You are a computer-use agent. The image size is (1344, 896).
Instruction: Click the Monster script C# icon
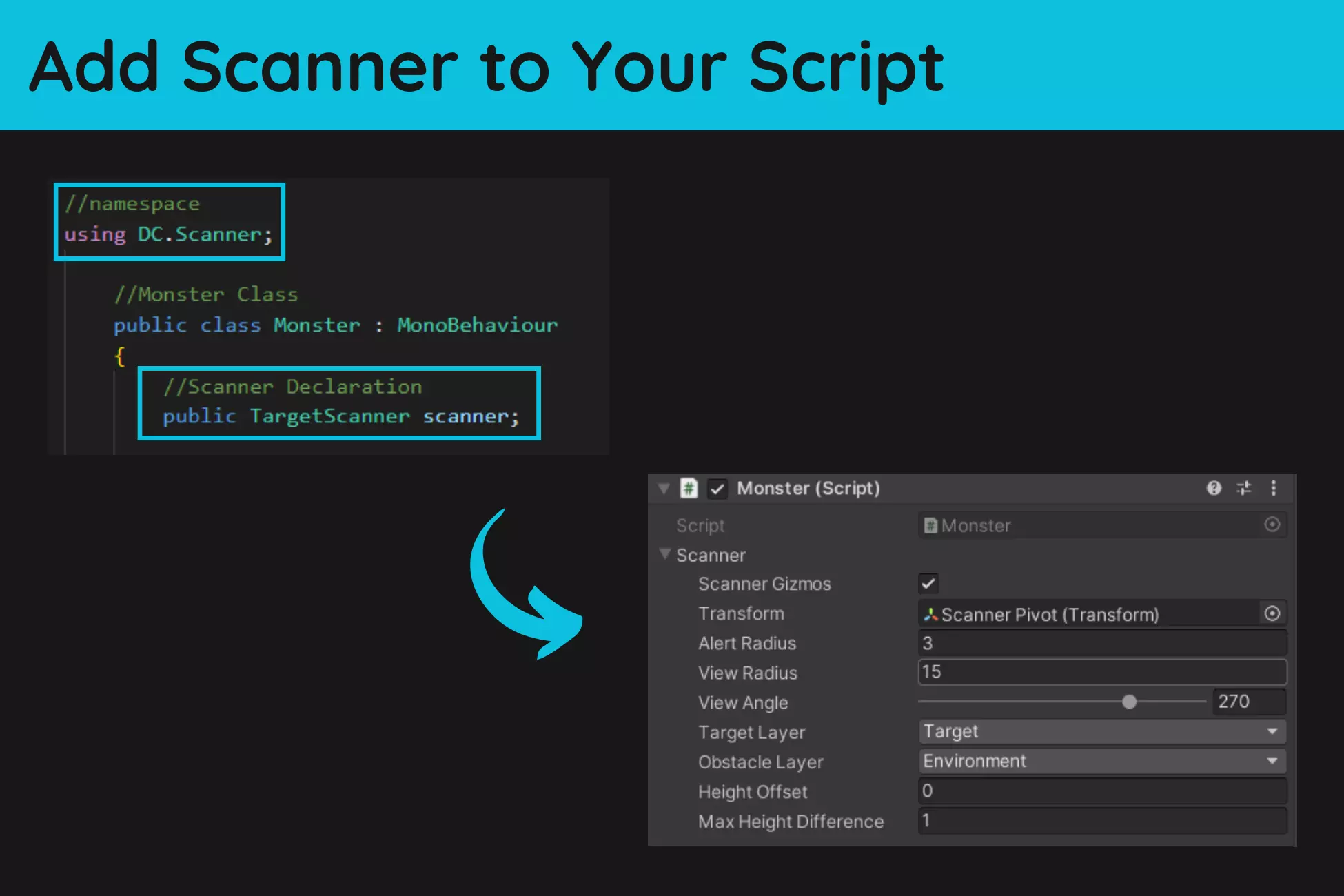pos(689,488)
